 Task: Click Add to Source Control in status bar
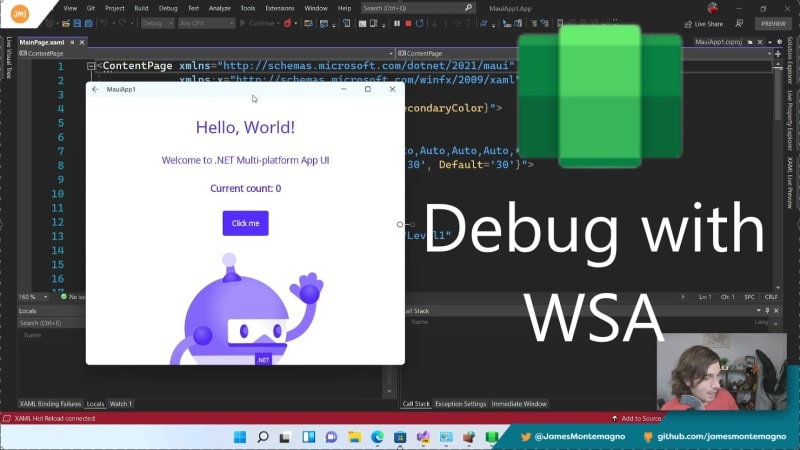click(x=640, y=418)
